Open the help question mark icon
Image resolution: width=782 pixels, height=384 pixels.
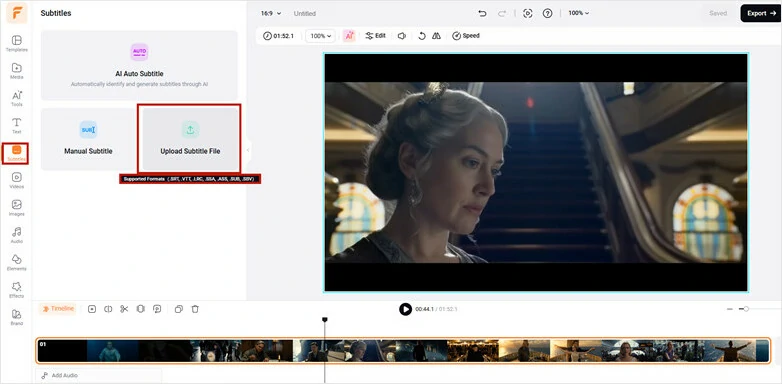(548, 13)
